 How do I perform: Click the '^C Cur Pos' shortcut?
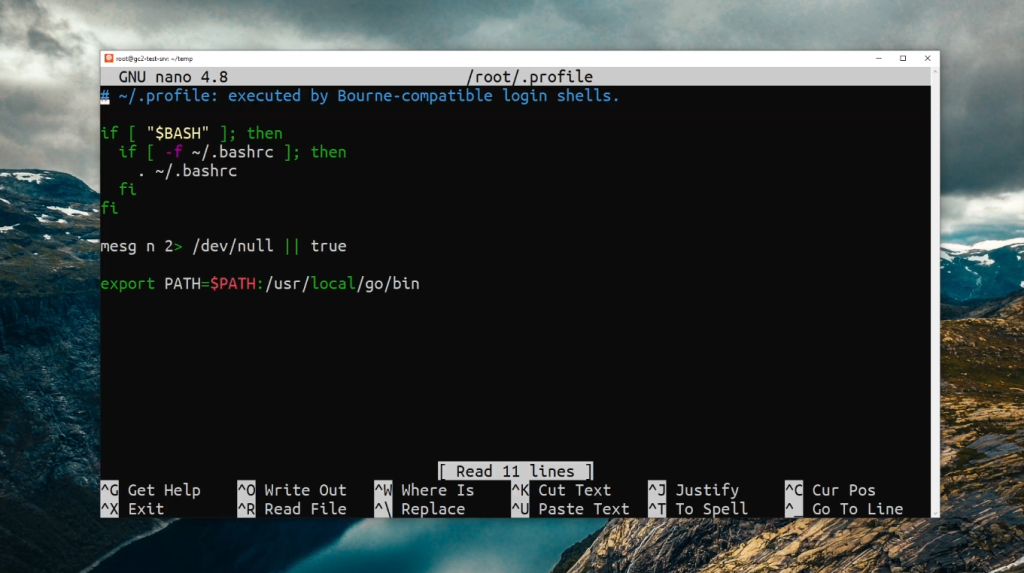830,490
